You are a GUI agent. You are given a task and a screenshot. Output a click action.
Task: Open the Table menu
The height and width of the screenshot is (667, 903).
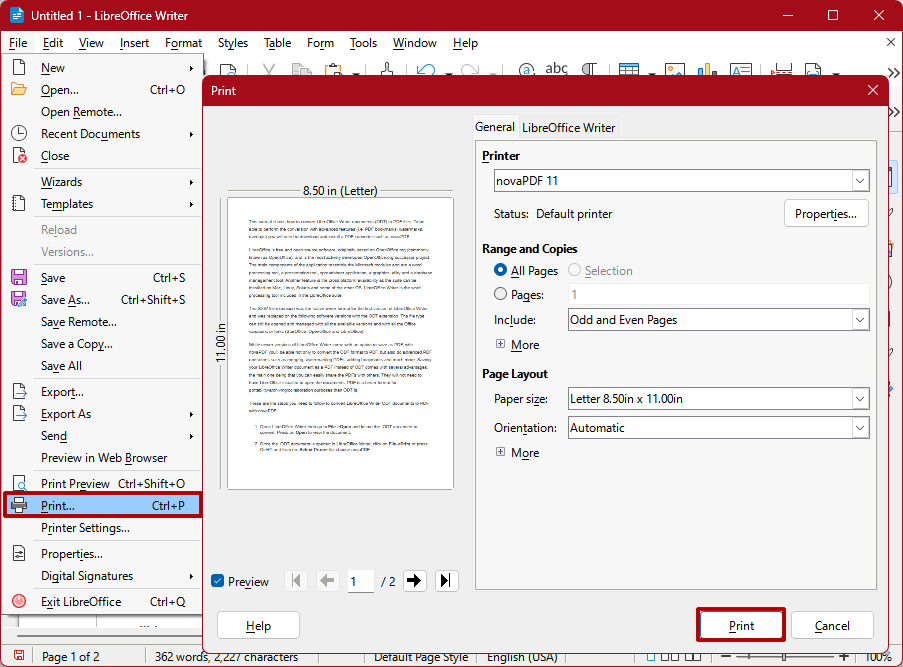277,43
